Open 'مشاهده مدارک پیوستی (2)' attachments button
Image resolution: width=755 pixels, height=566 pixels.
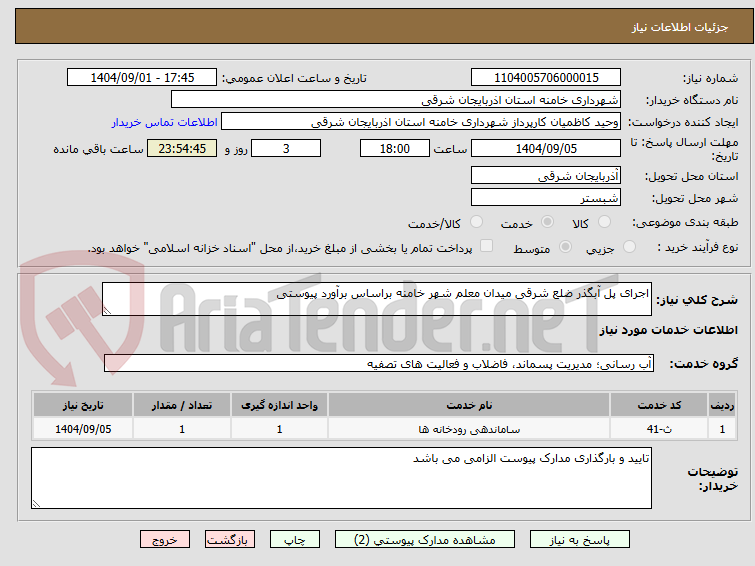(x=425, y=540)
